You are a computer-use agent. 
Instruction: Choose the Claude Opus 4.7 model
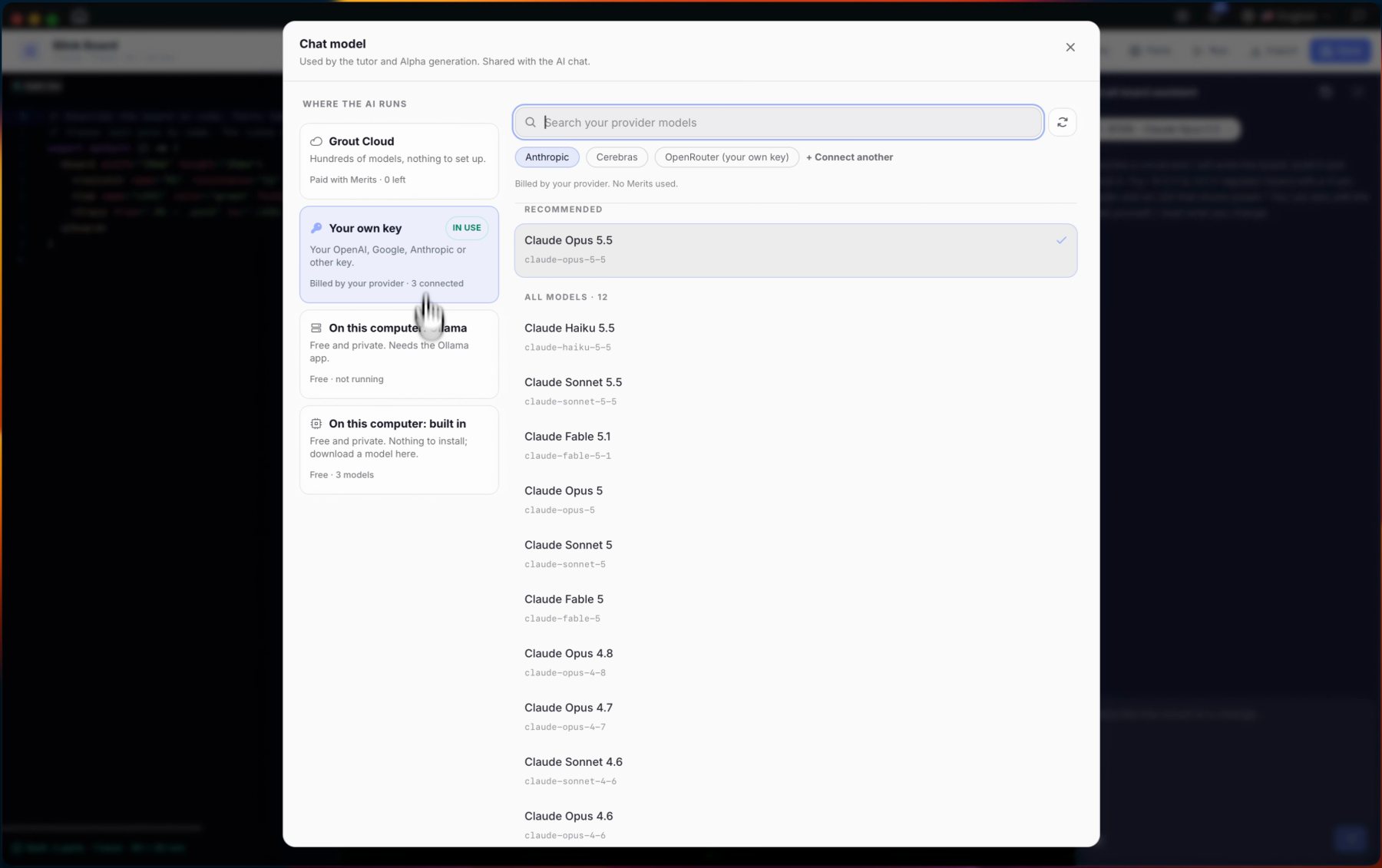(795, 717)
